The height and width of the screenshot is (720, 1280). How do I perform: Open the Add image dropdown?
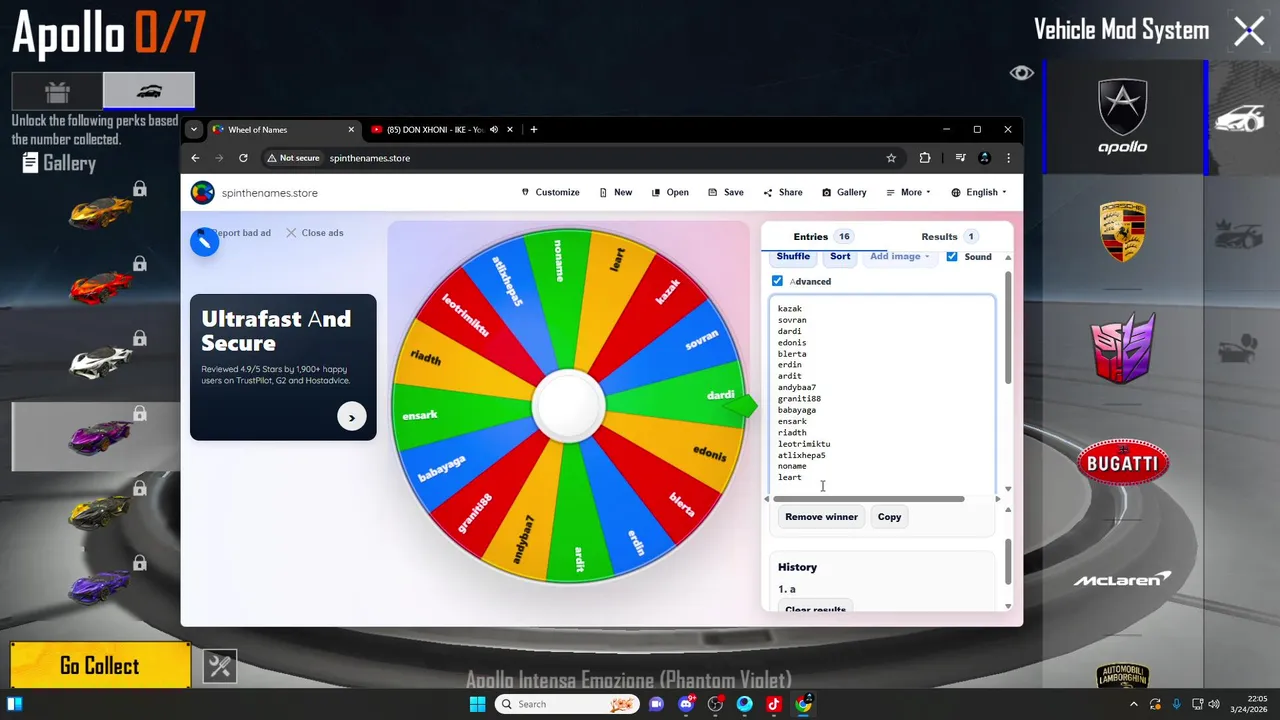899,257
